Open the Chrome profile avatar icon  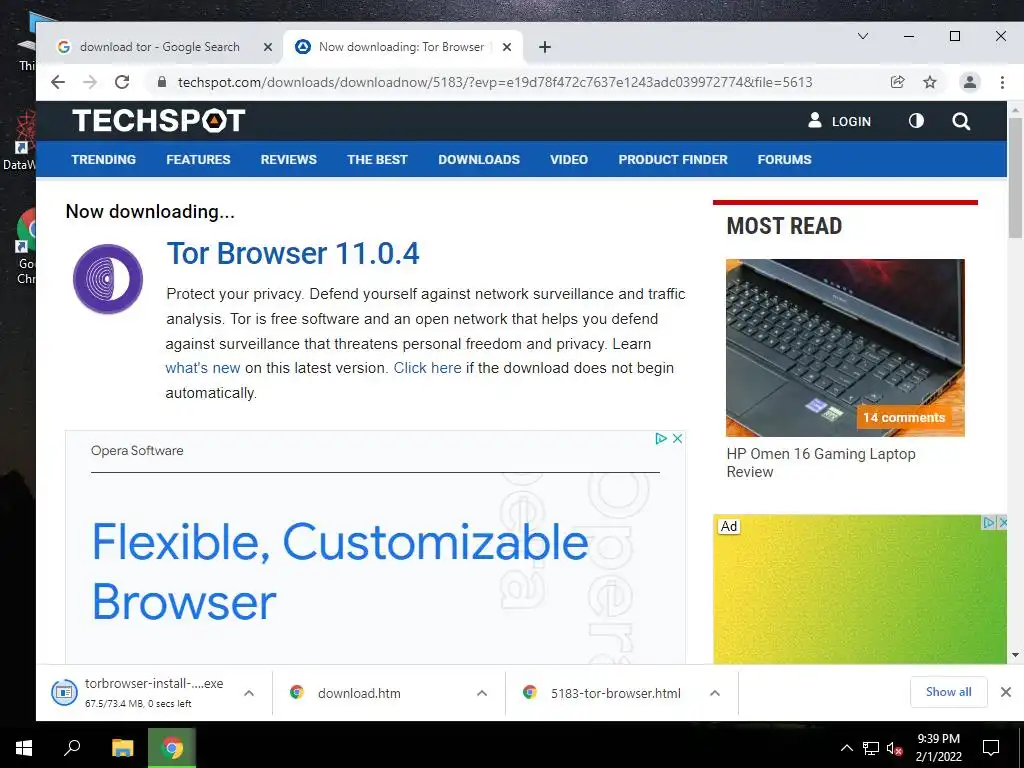tap(970, 82)
